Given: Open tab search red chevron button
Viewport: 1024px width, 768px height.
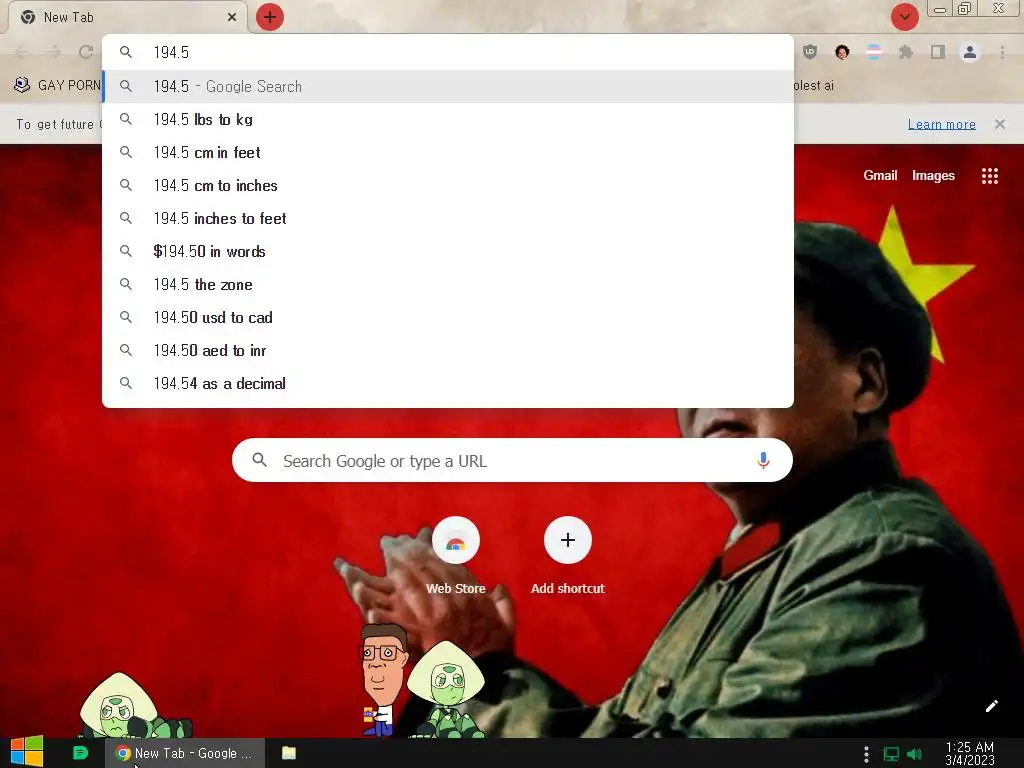Looking at the screenshot, I should point(904,17).
